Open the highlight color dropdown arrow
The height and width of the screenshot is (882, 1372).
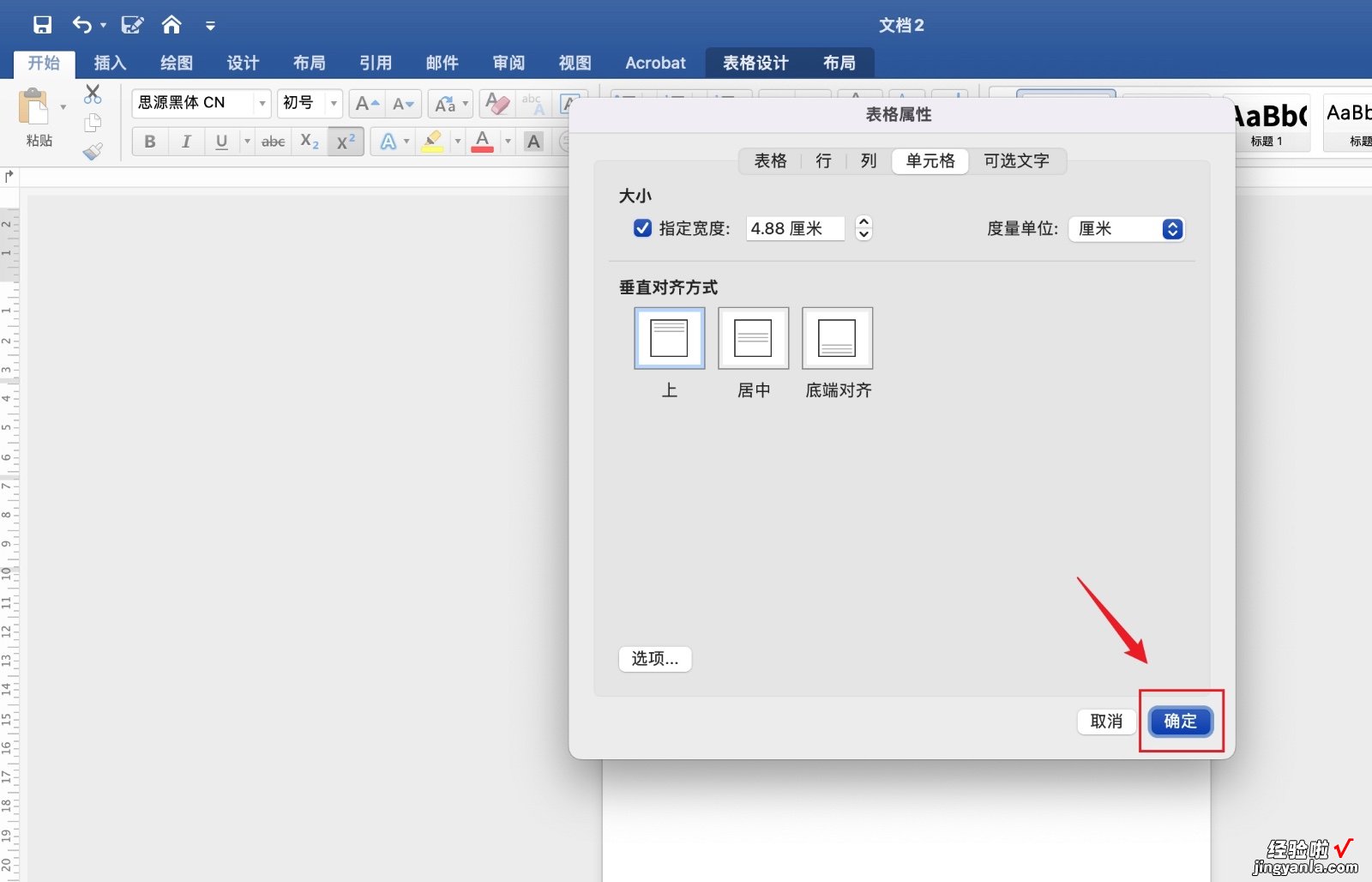(457, 142)
